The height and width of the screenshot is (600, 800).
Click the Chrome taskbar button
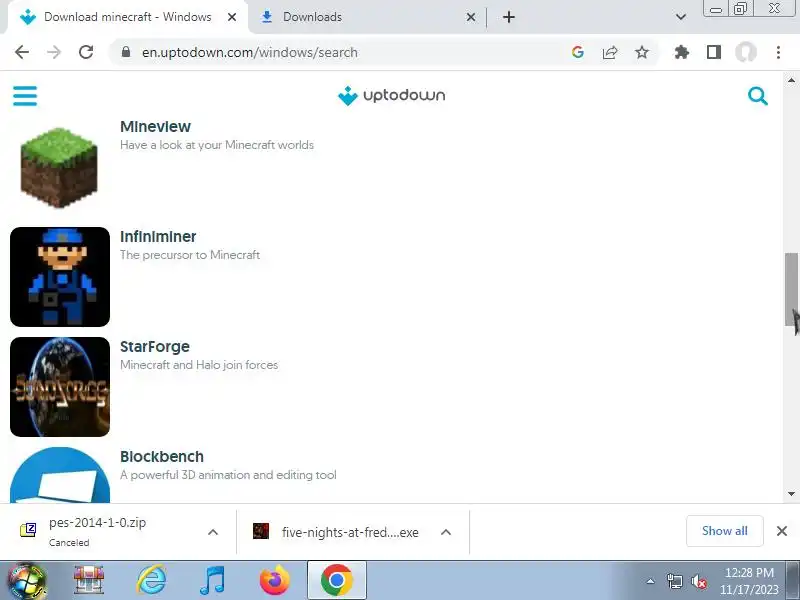point(337,581)
